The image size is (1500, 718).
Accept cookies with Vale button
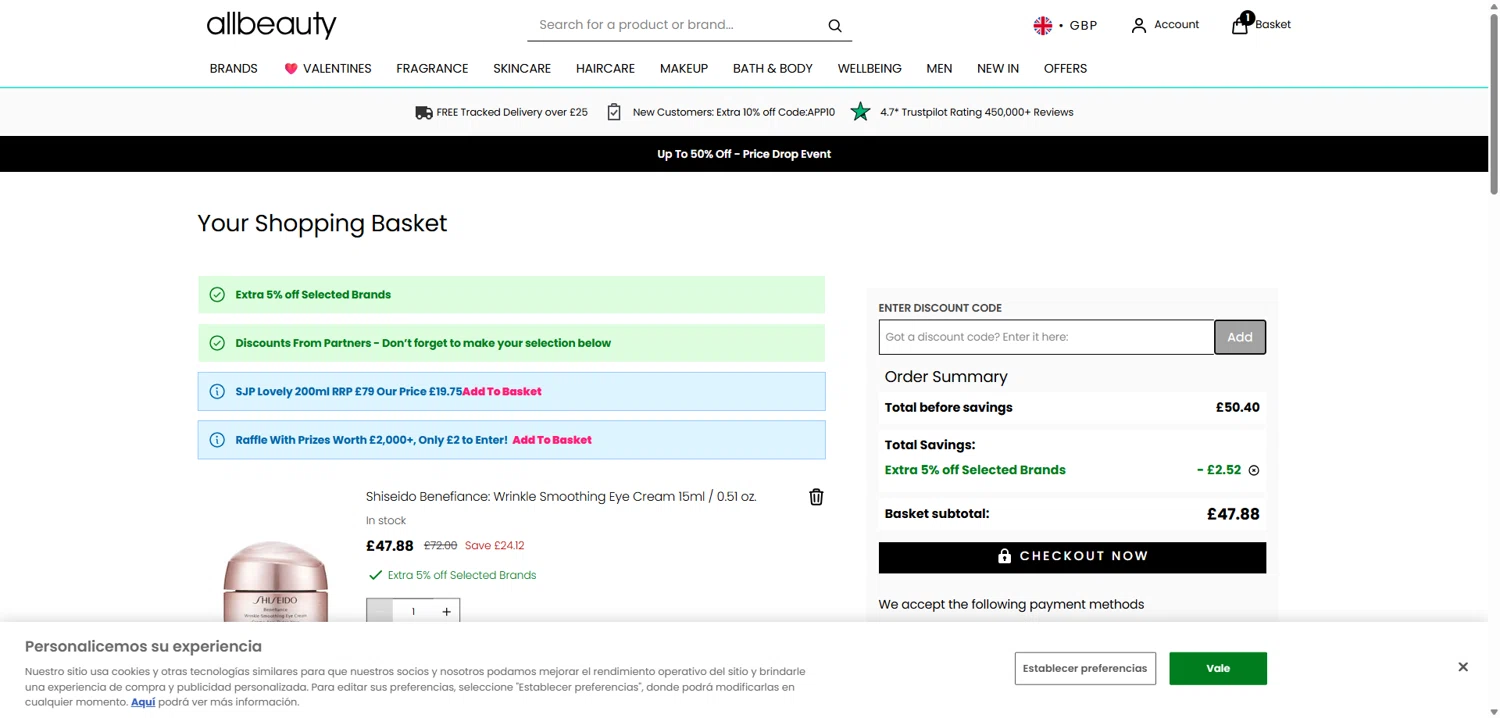click(1218, 668)
